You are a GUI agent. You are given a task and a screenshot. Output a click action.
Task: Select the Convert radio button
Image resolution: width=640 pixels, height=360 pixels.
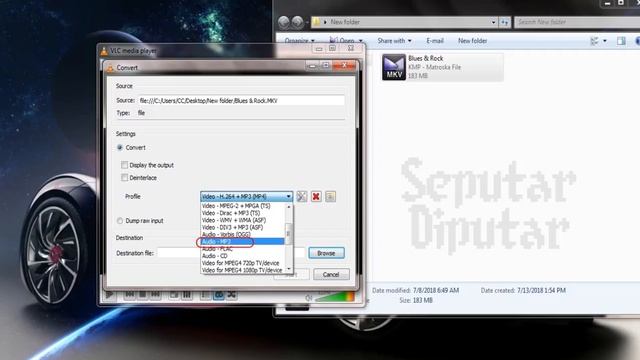click(x=120, y=147)
